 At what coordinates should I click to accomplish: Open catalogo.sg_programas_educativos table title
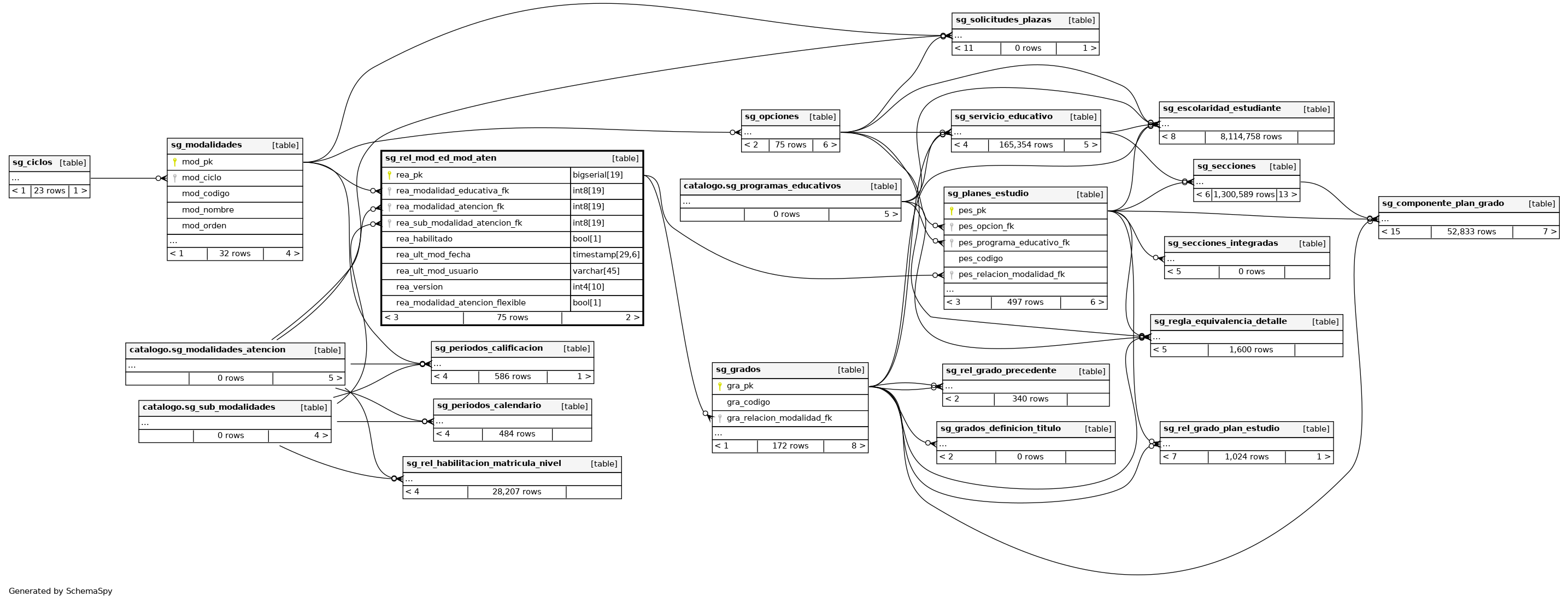pos(761,186)
